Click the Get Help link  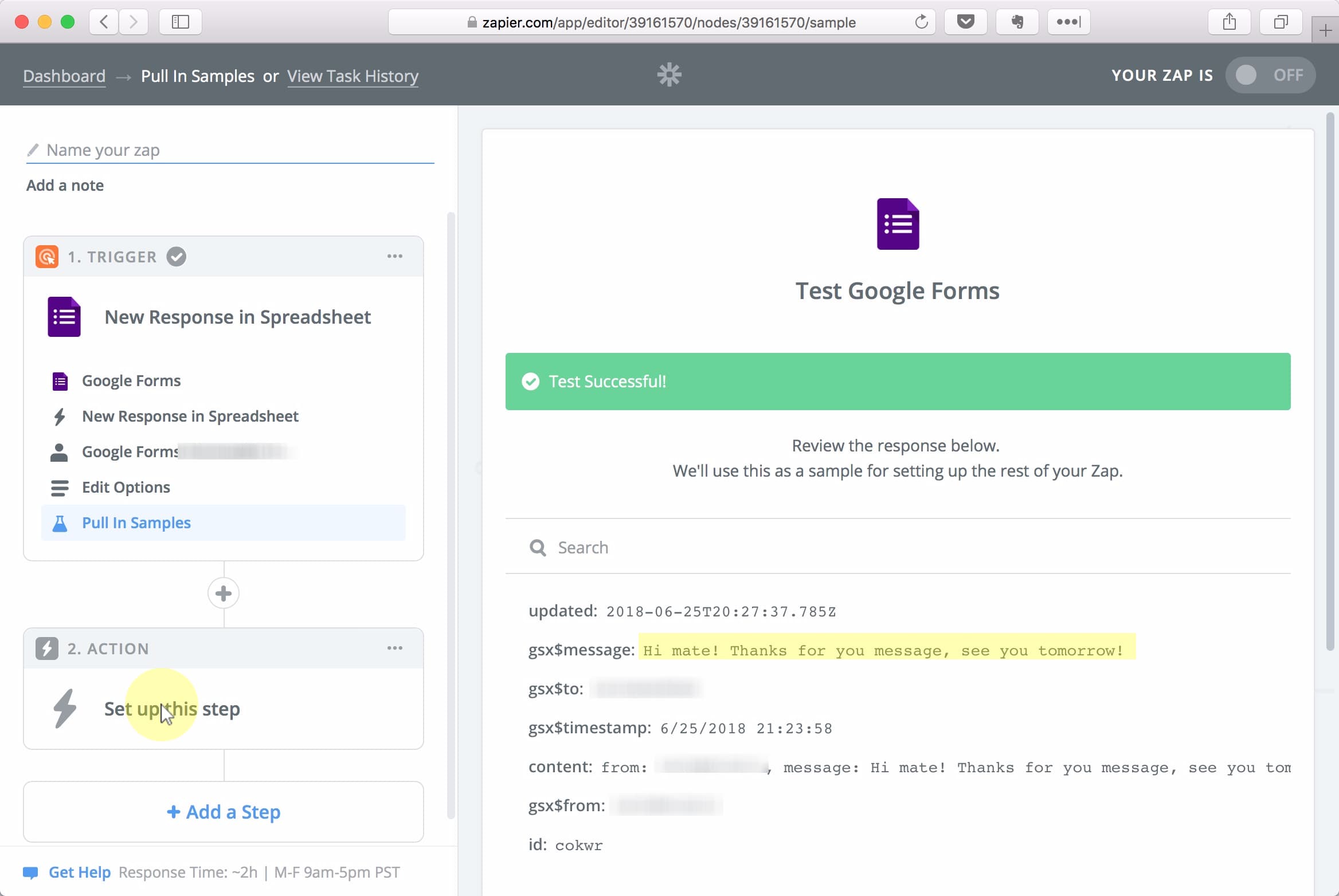coord(80,872)
